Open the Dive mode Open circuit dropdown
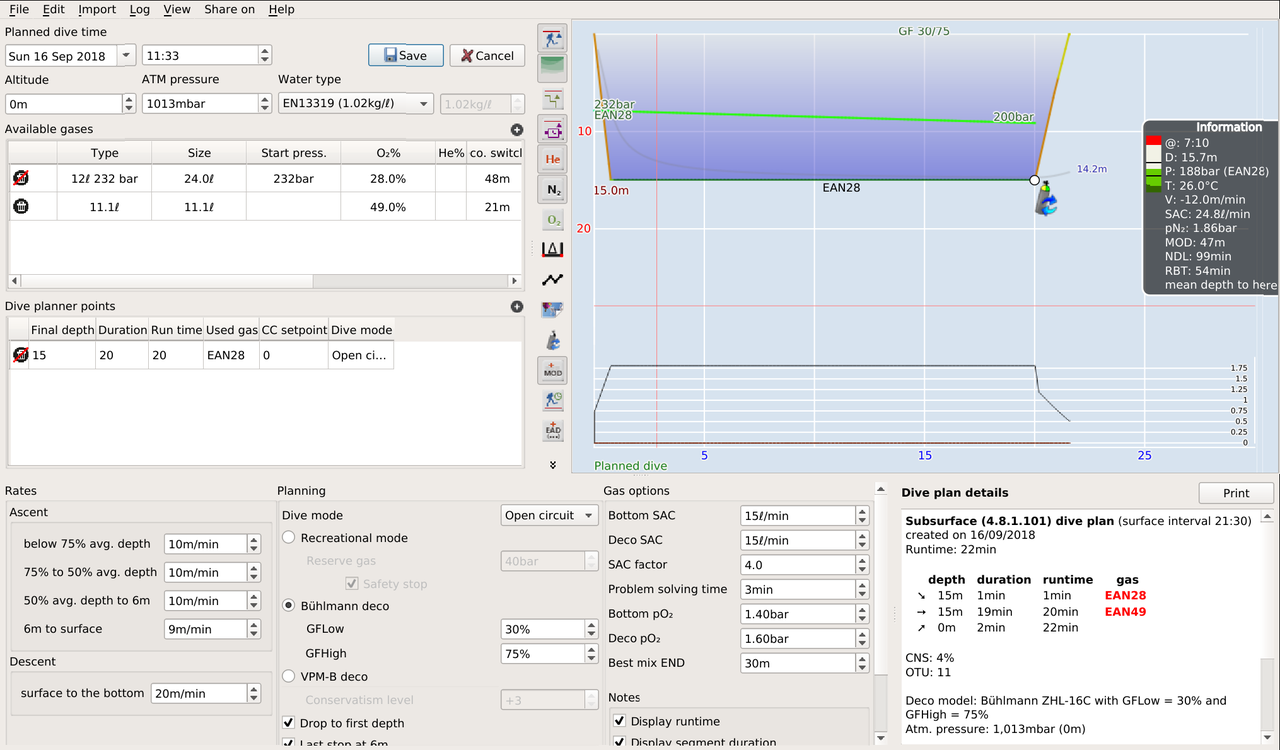This screenshot has width=1280, height=750. click(549, 516)
